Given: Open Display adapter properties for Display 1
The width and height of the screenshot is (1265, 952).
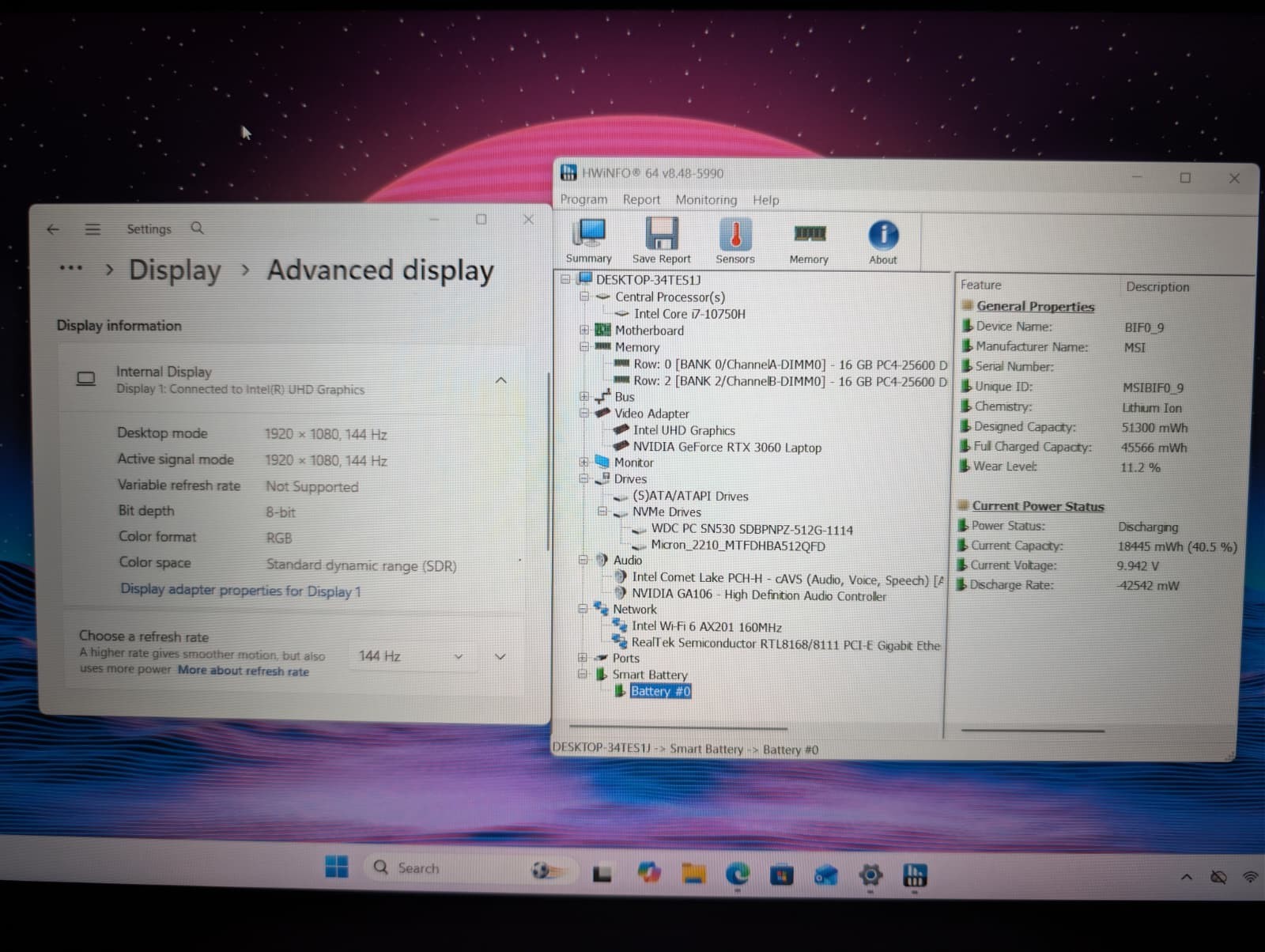Looking at the screenshot, I should [x=240, y=591].
